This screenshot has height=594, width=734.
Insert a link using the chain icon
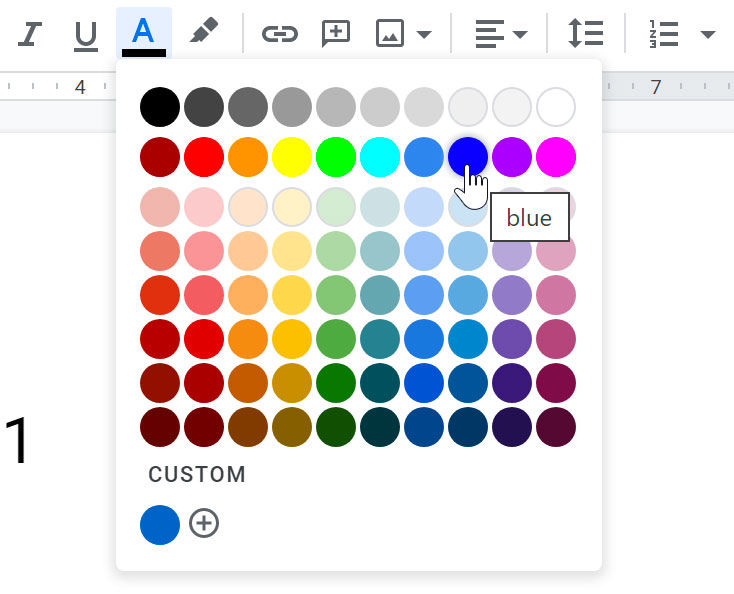(280, 34)
